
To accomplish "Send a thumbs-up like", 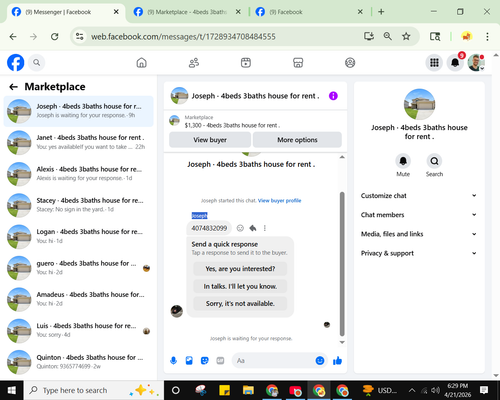I will 337,361.
